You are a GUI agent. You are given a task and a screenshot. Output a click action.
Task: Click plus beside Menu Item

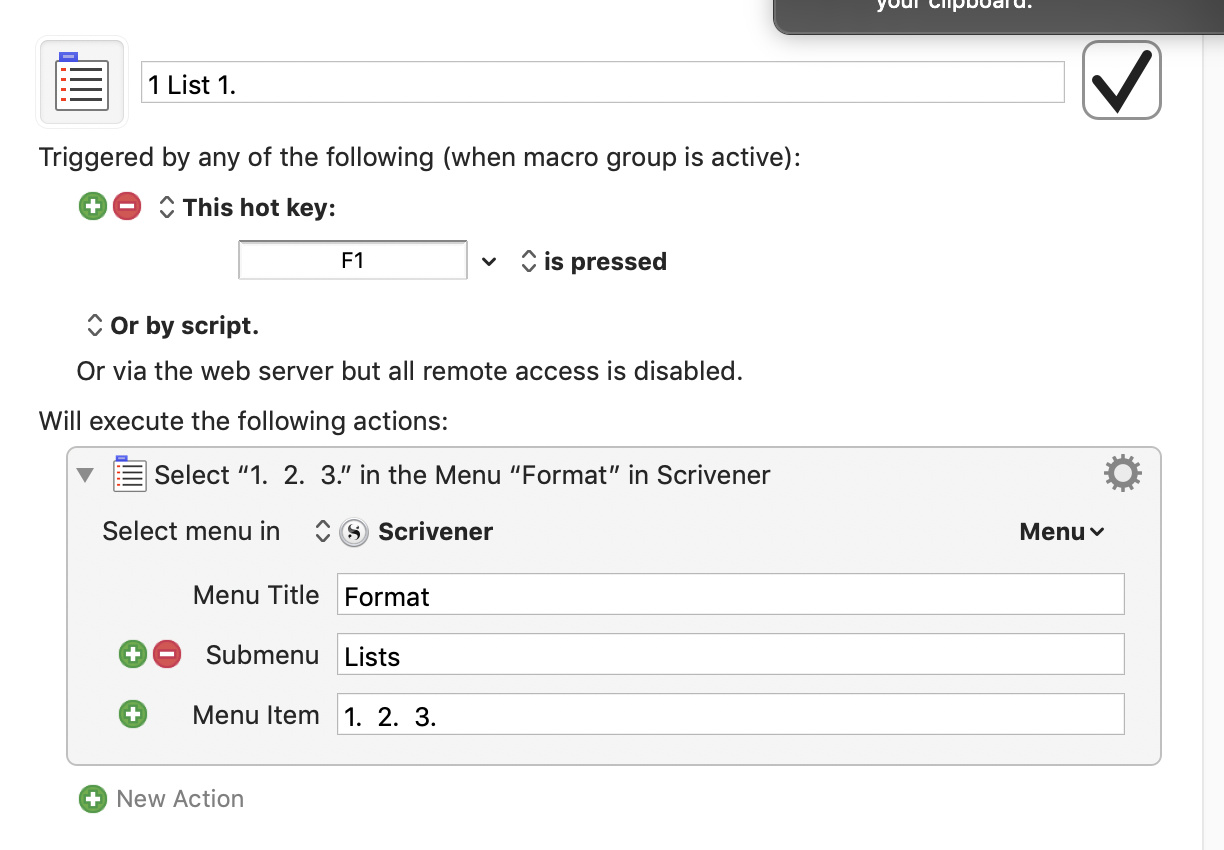coord(132,715)
